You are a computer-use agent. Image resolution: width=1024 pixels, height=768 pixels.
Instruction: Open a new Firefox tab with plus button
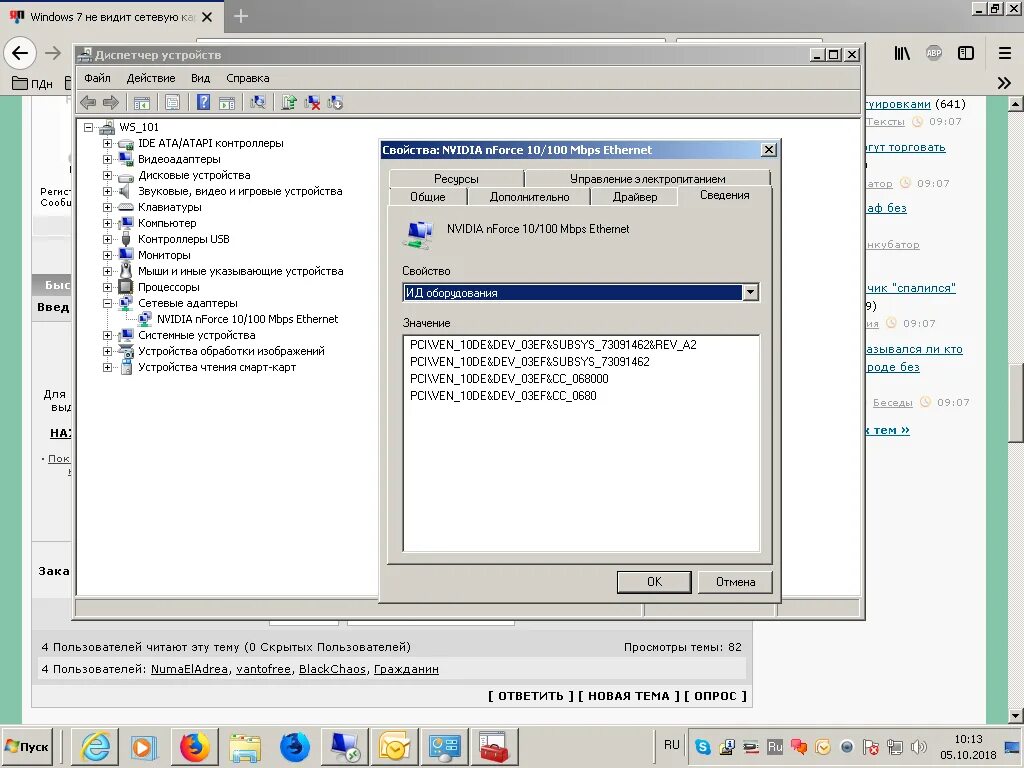tap(240, 16)
